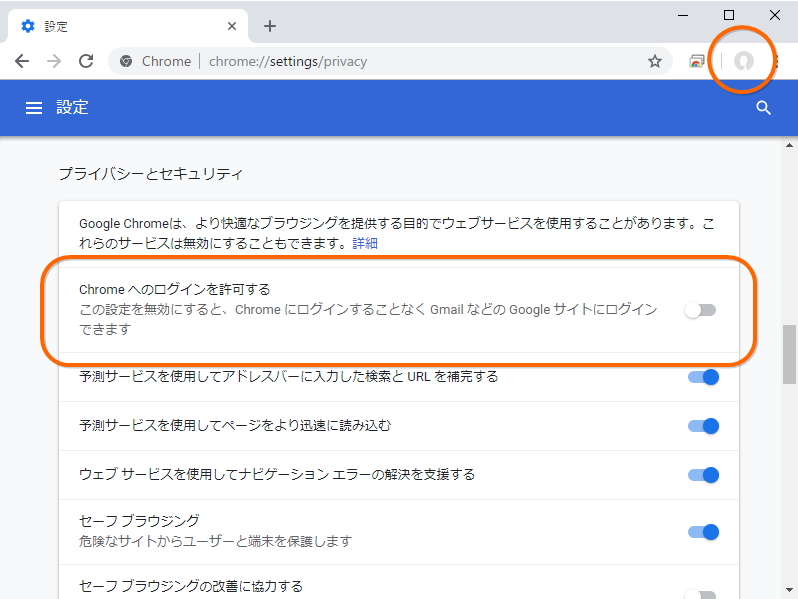Viewport: 798px width, 599px height.
Task: Click the 'プライバシーとセキュリティ' heading
Action: pyautogui.click(x=151, y=174)
